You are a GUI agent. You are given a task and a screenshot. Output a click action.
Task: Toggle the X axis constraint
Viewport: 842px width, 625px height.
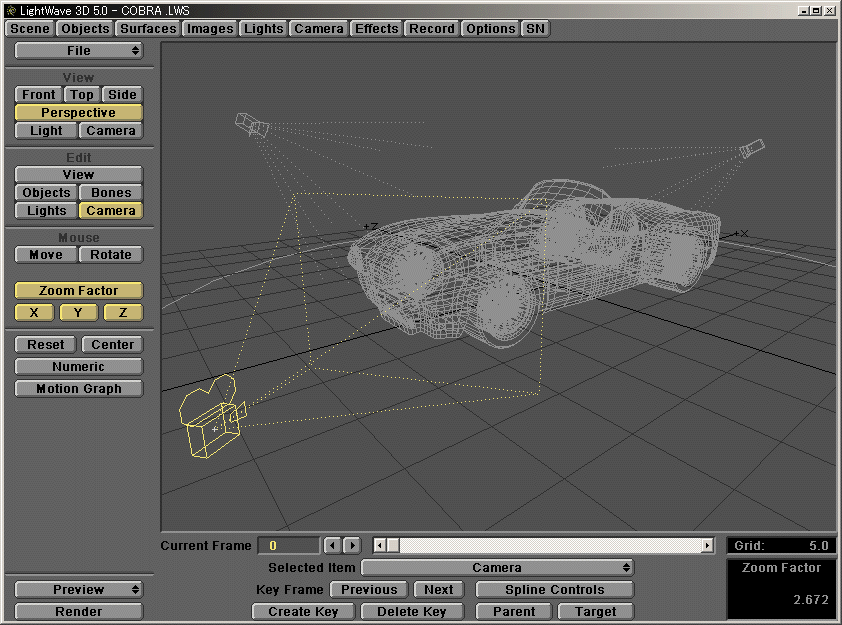pos(33,312)
